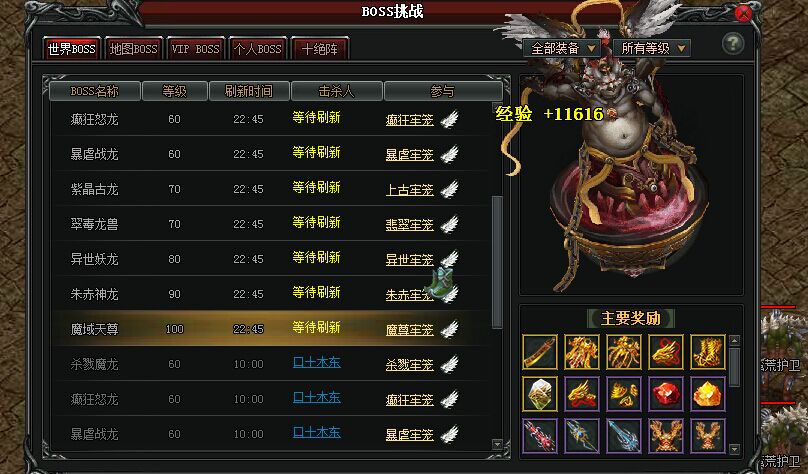Sort by the 刷新时间 column header
This screenshot has width=808, height=474.
pyautogui.click(x=248, y=91)
